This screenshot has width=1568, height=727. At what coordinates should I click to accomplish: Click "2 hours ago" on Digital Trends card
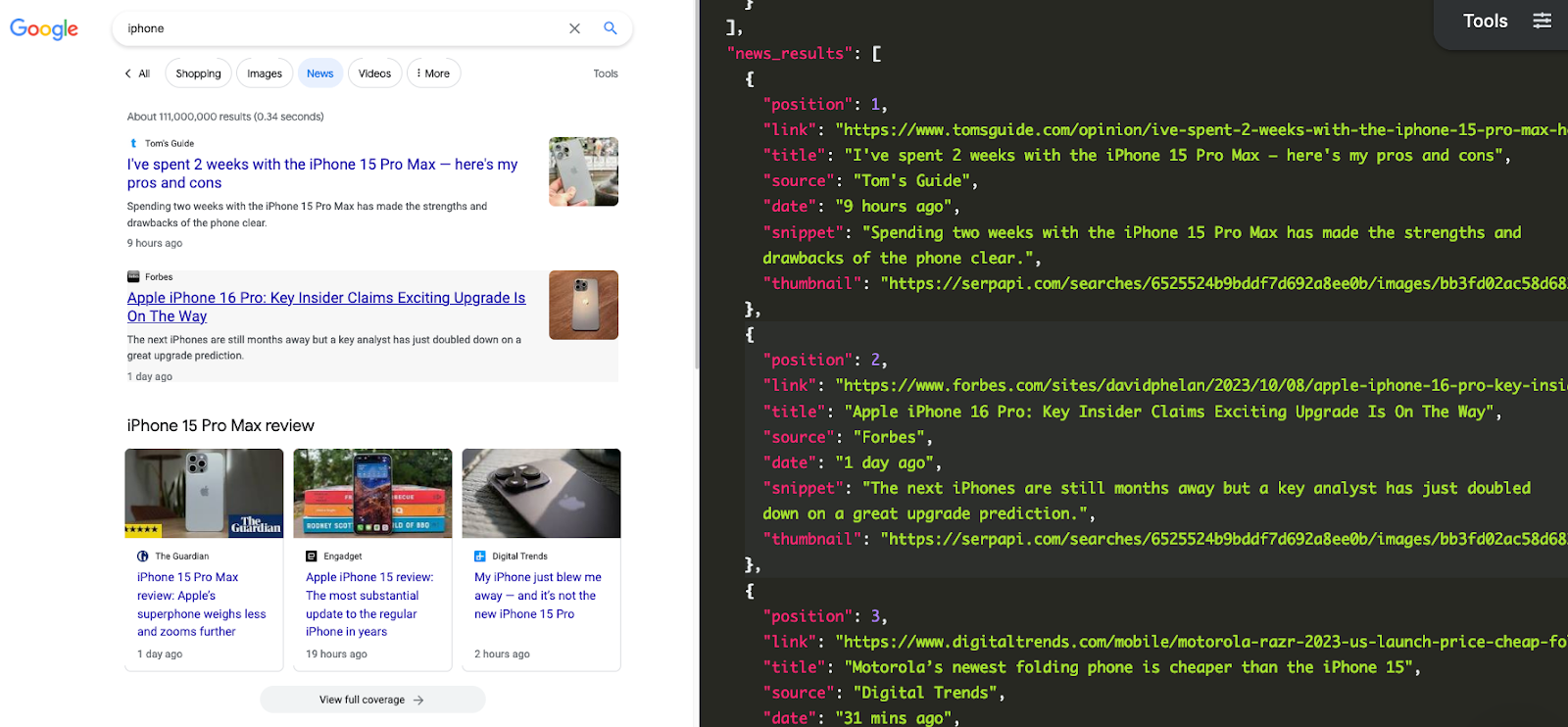(502, 654)
